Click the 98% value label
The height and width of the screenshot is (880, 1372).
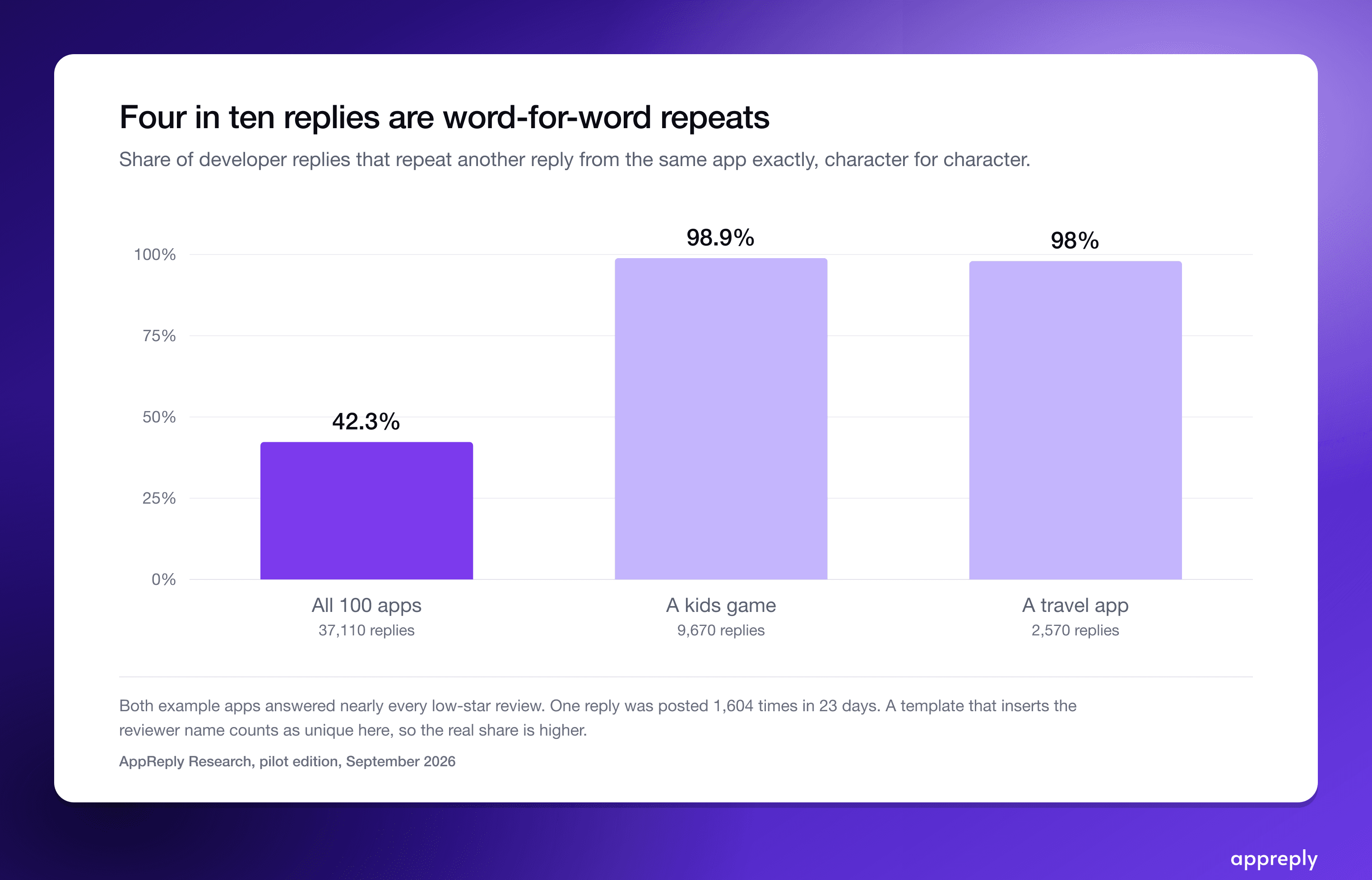tap(1074, 241)
